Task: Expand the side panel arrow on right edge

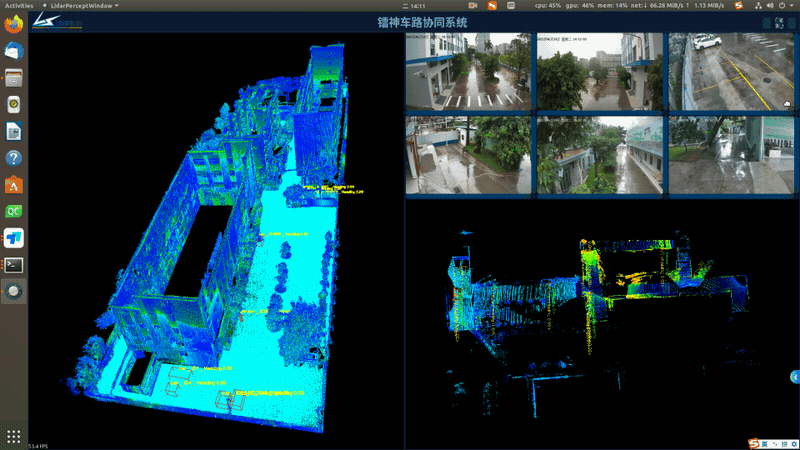Action: point(794,377)
